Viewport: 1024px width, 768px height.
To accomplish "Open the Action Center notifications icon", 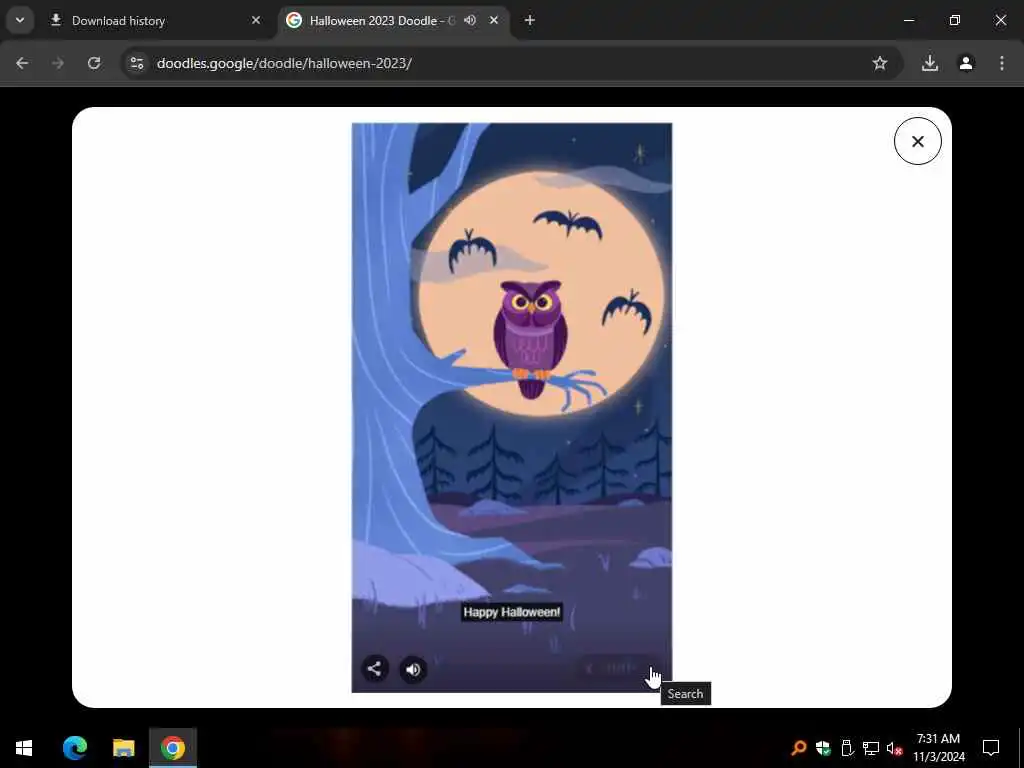I will click(x=991, y=748).
